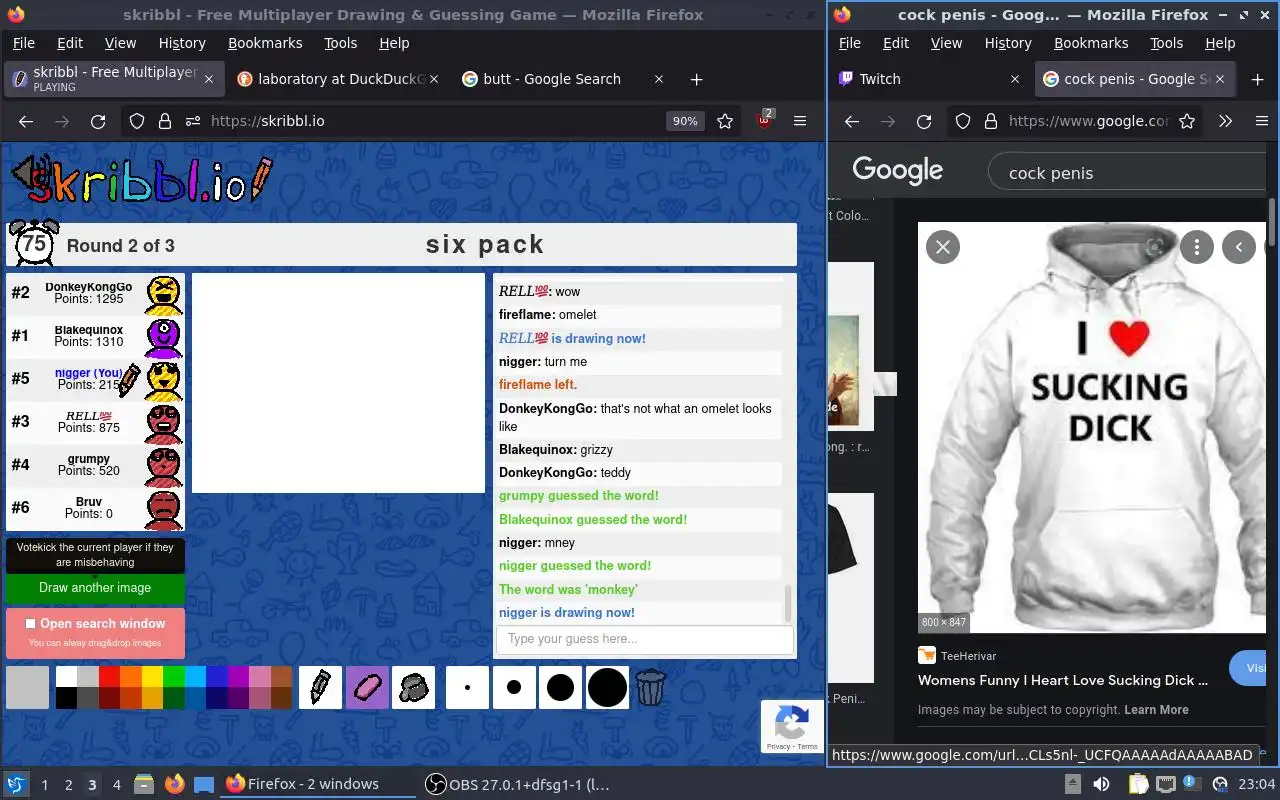Open the application launcher menu in taskbar
This screenshot has height=800, width=1280.
(16, 784)
